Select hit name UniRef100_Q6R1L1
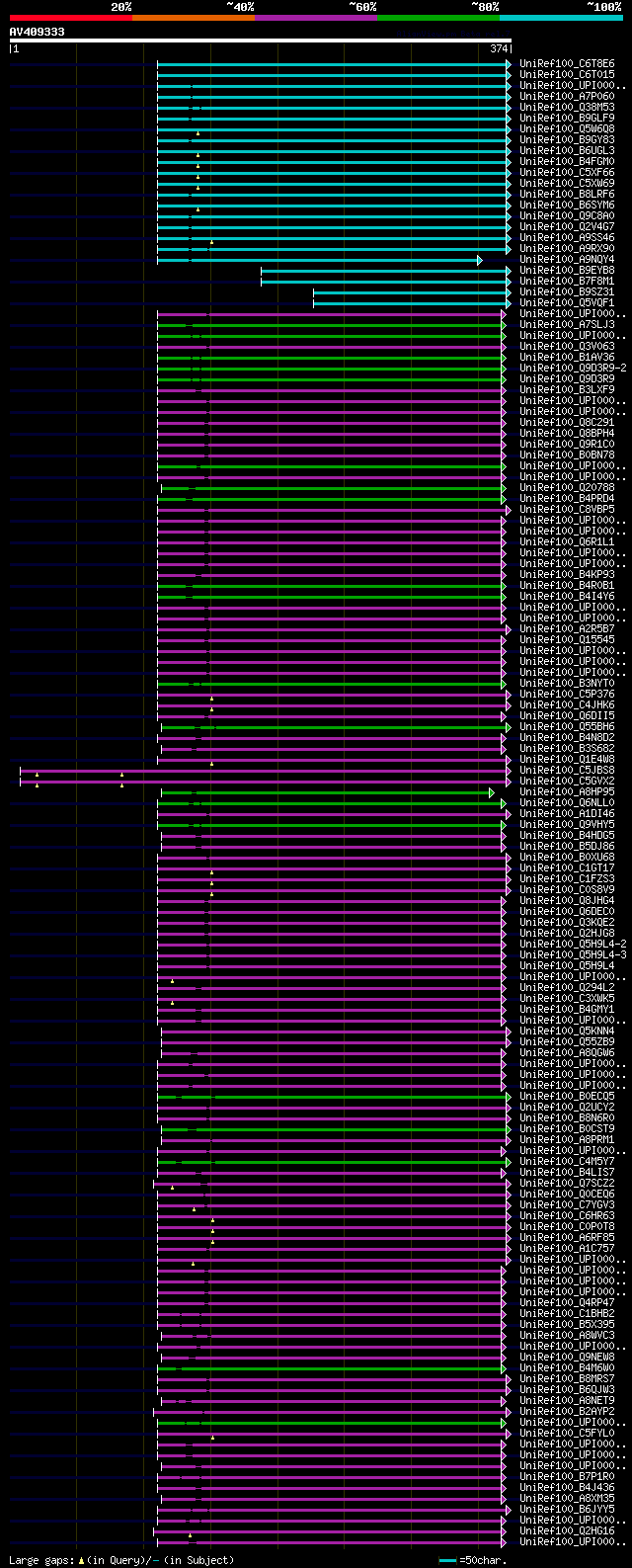Viewport: 632px width, 1568px height. [x=567, y=542]
